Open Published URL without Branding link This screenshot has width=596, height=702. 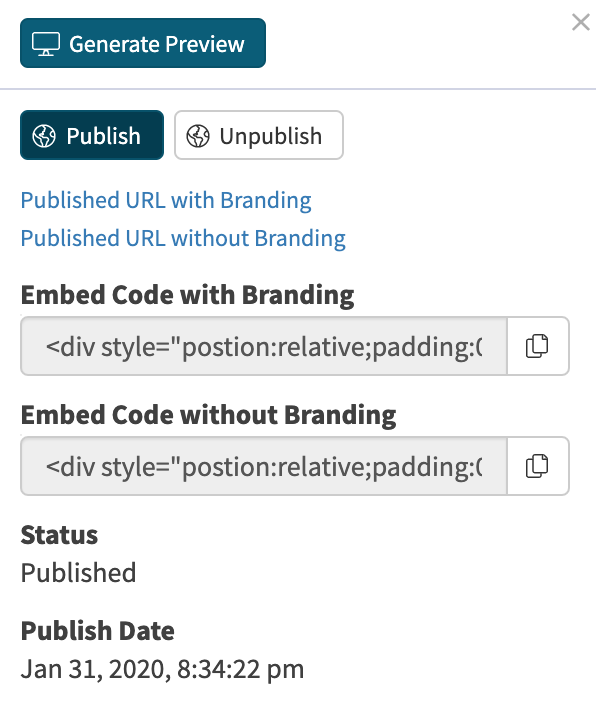coord(183,238)
